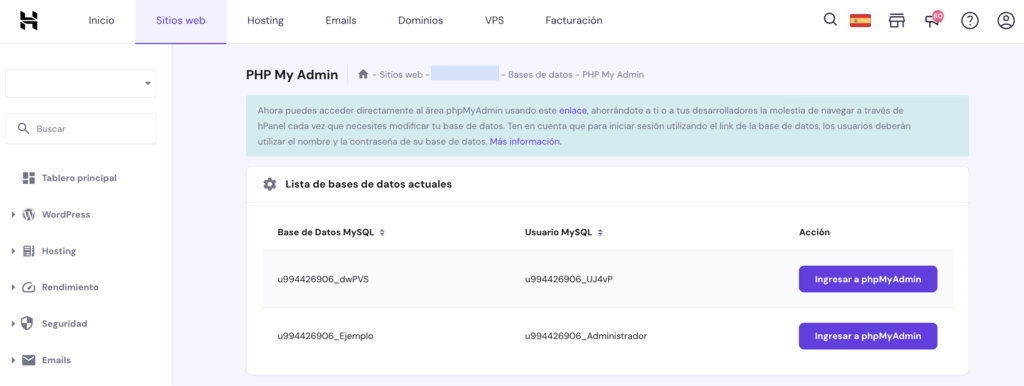Image resolution: width=1024 pixels, height=386 pixels.
Task: Click the Buscar search field
Action: click(81, 129)
